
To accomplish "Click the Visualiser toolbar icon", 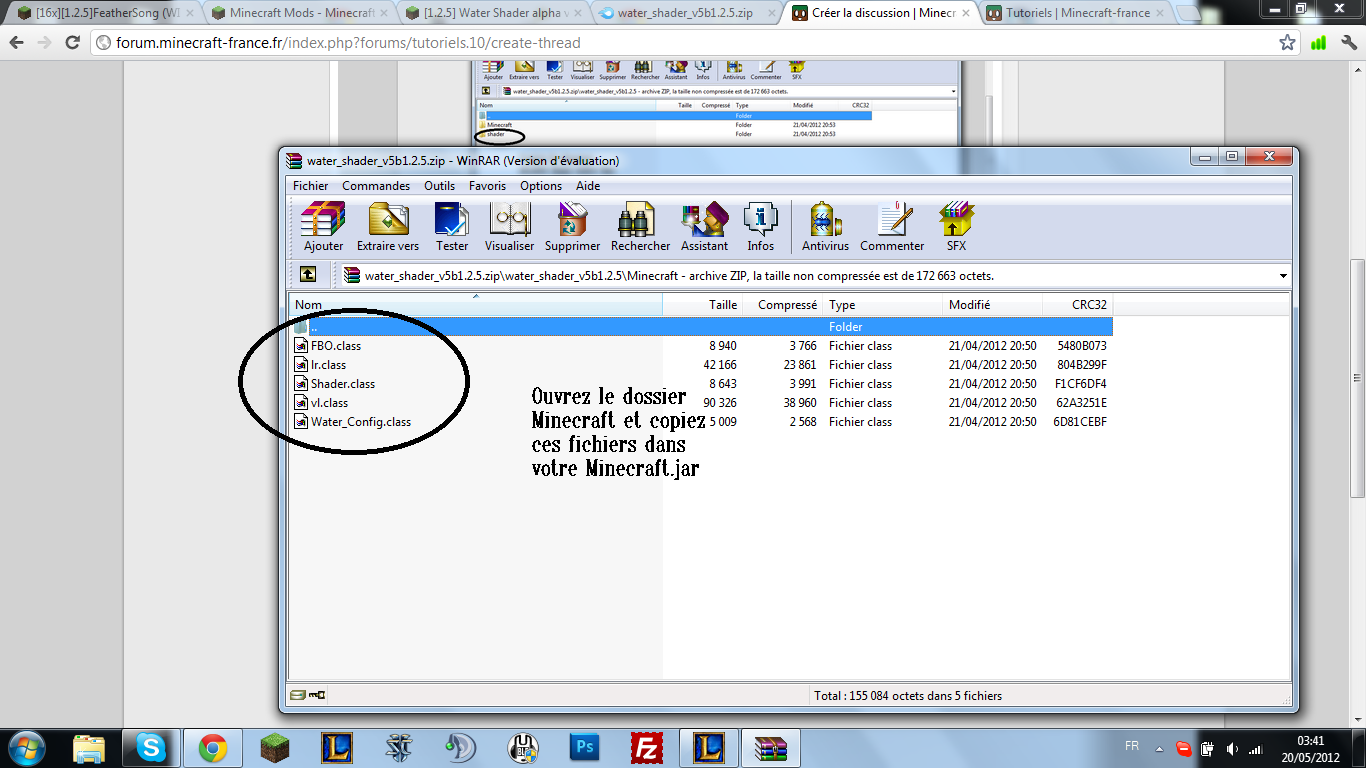I will [x=509, y=227].
